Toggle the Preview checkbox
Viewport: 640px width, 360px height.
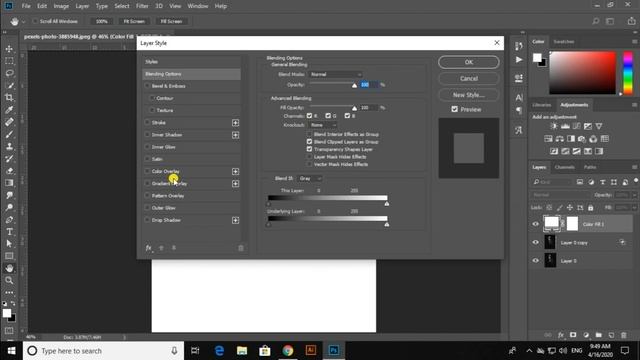(455, 109)
